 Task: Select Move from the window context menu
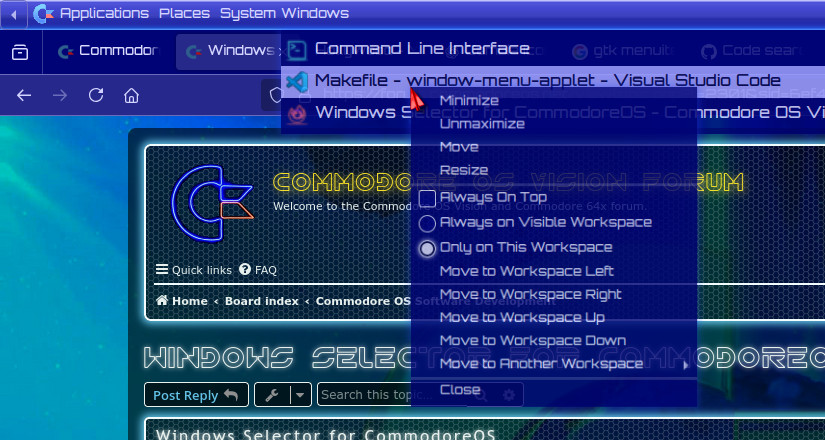[554, 147]
